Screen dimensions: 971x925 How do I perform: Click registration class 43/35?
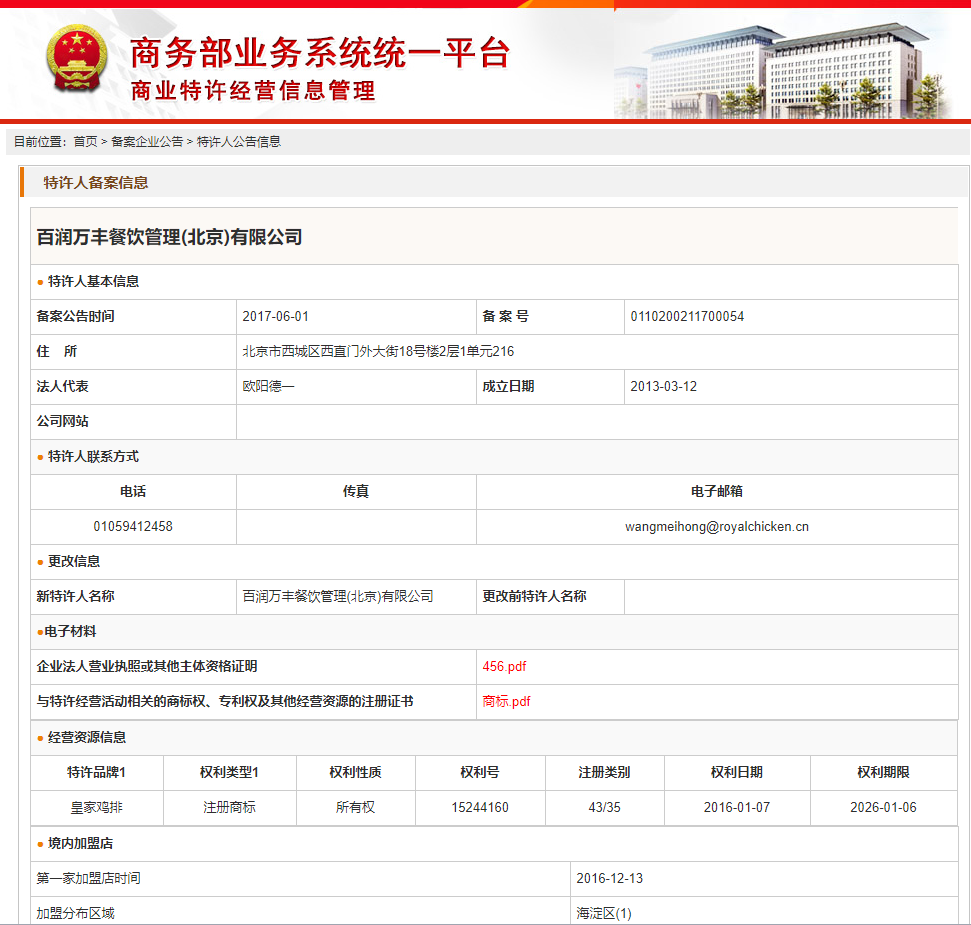coord(604,807)
